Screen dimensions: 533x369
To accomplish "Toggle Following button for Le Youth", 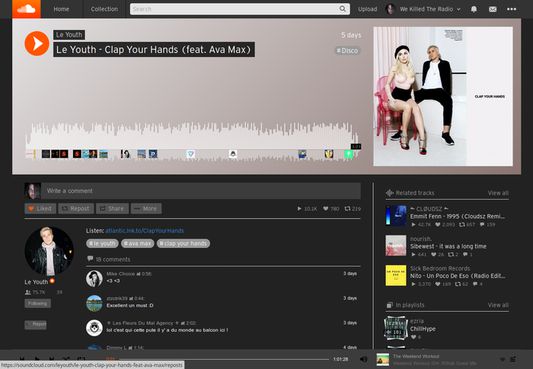I will coord(37,303).
